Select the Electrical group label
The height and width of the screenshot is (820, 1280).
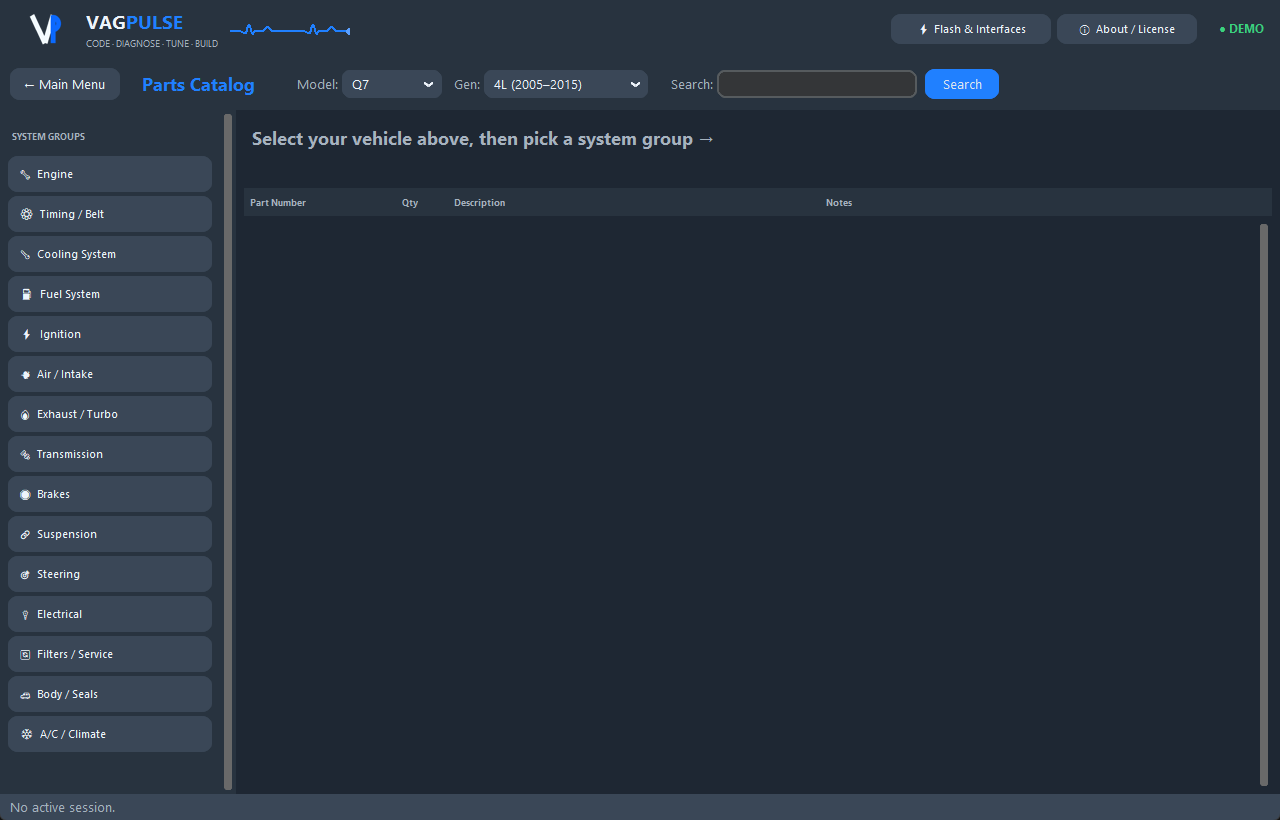click(x=59, y=614)
